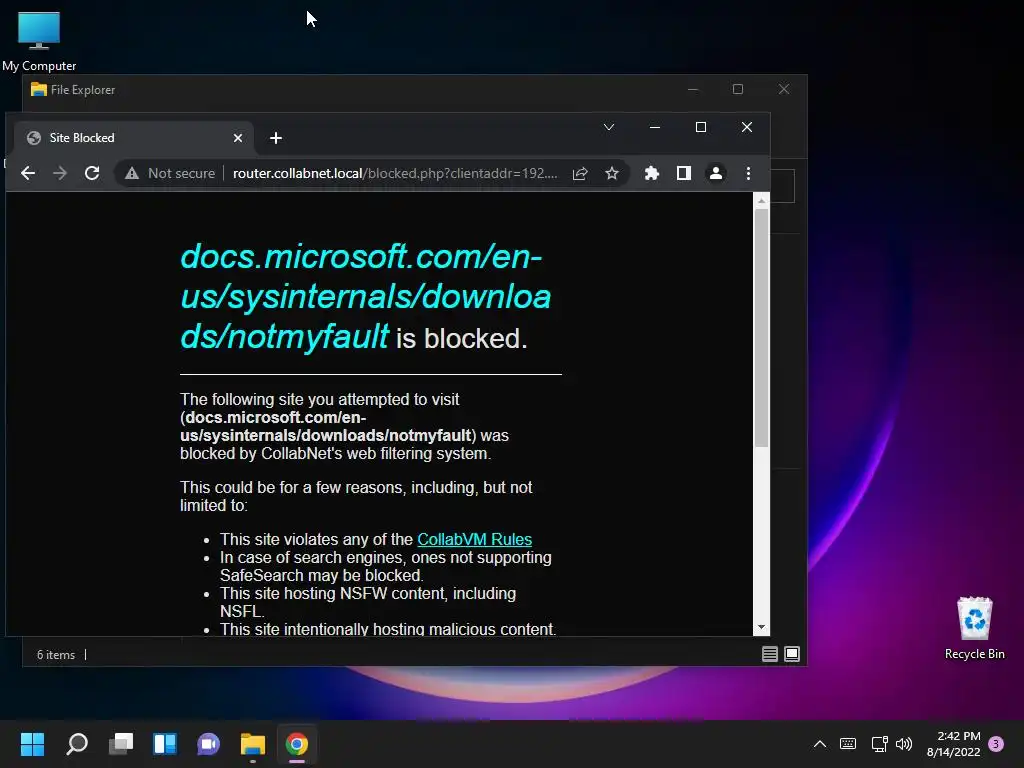Click the Not secure warning icon
This screenshot has height=768, width=1024.
click(132, 173)
